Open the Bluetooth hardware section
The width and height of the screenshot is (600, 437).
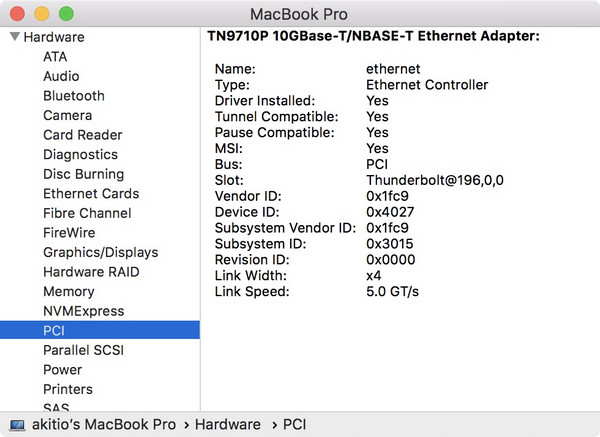coord(73,96)
